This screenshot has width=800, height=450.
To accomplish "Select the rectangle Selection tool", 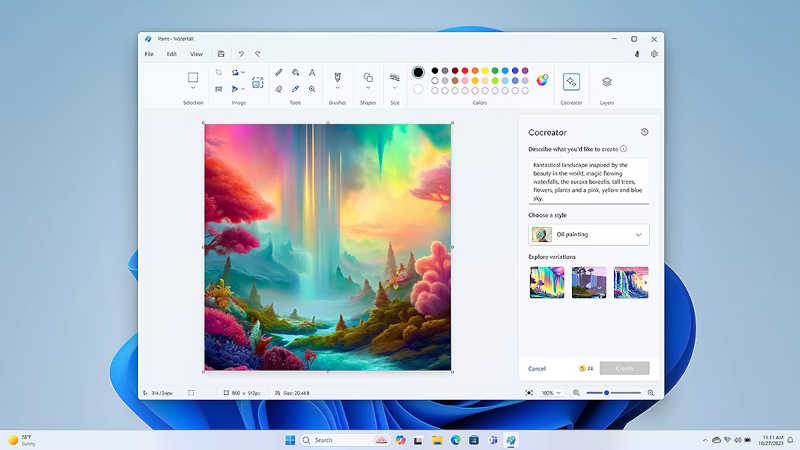I will (193, 77).
